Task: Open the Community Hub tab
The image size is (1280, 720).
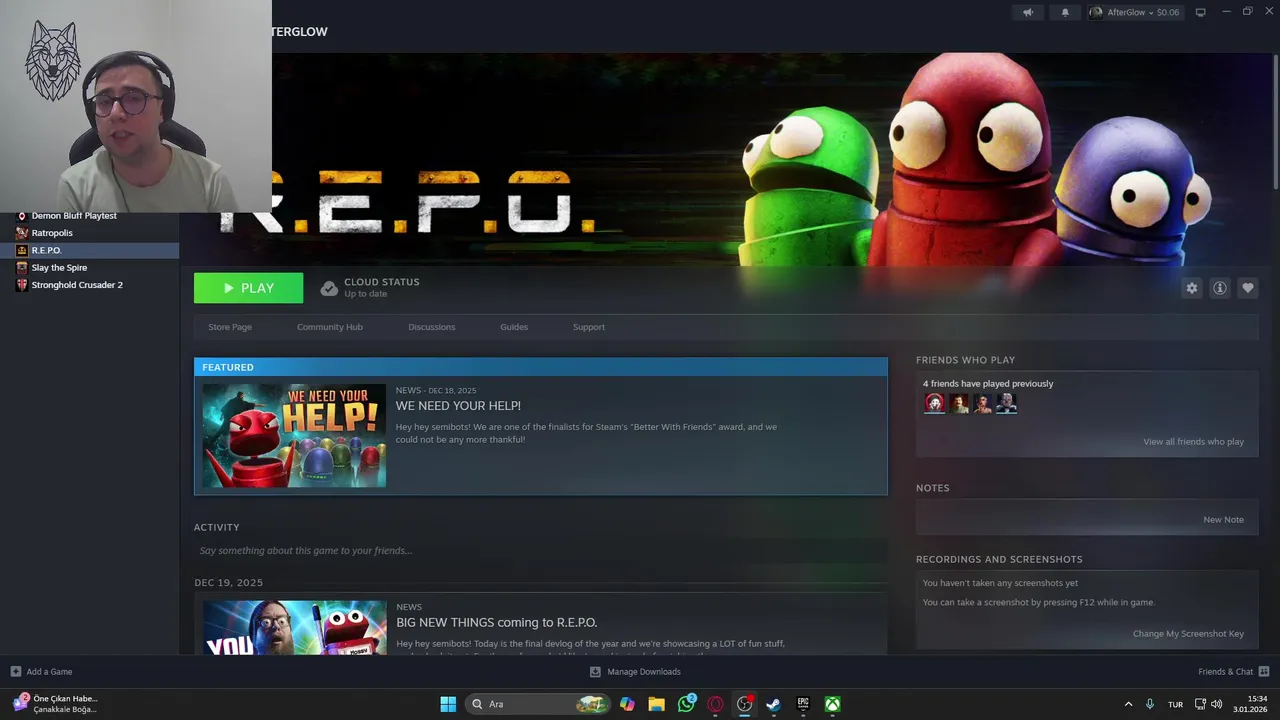Action: (x=330, y=327)
